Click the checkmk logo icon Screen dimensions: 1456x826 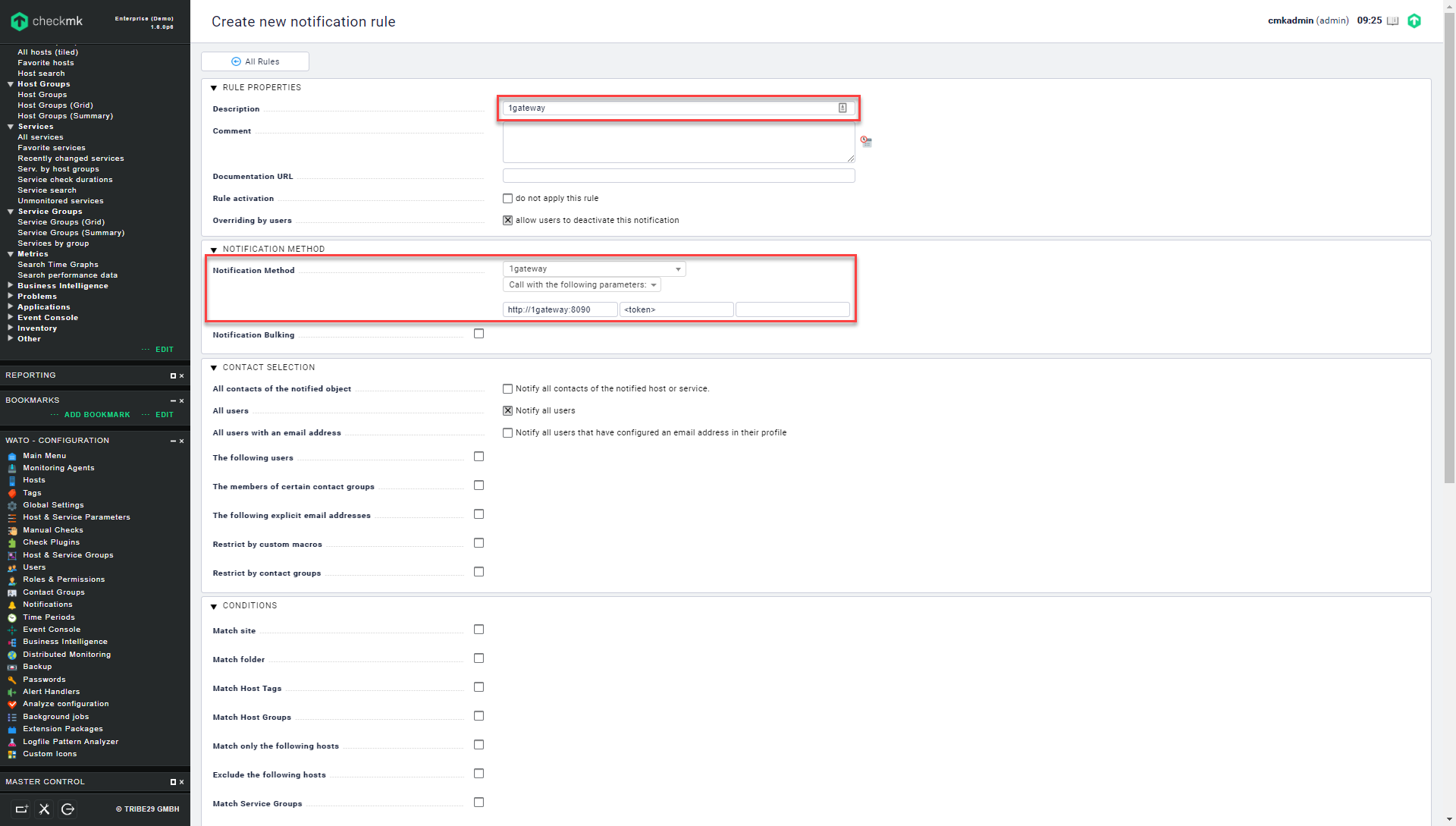click(x=20, y=21)
